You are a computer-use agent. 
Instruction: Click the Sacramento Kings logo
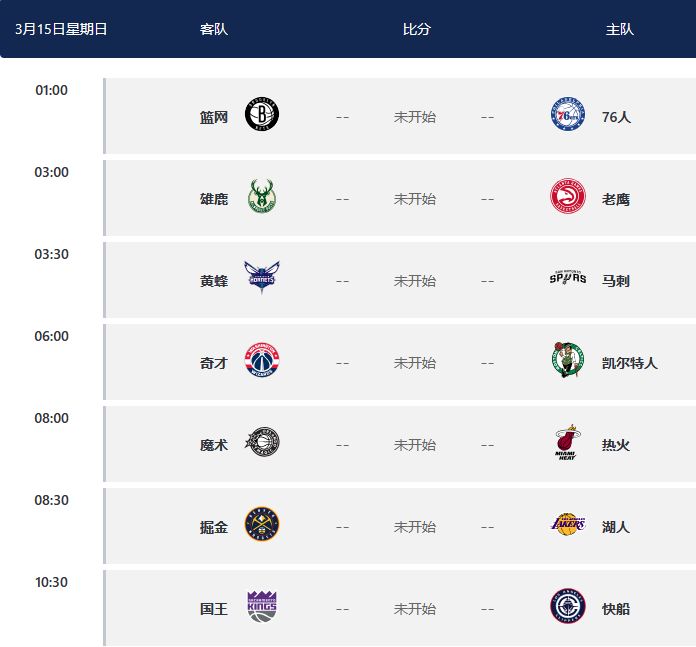[x=262, y=606]
